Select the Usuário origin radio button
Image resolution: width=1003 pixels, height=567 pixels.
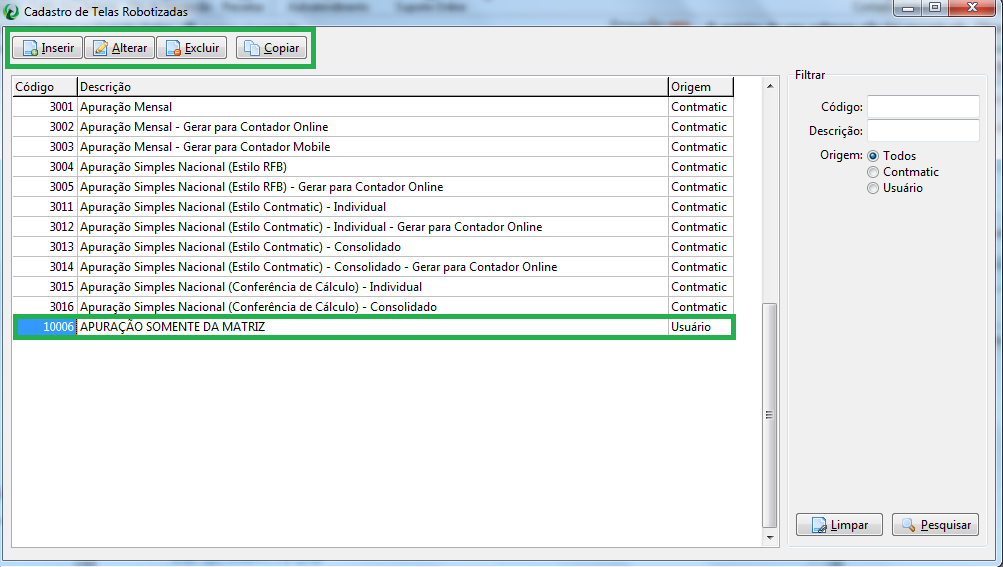(873, 188)
